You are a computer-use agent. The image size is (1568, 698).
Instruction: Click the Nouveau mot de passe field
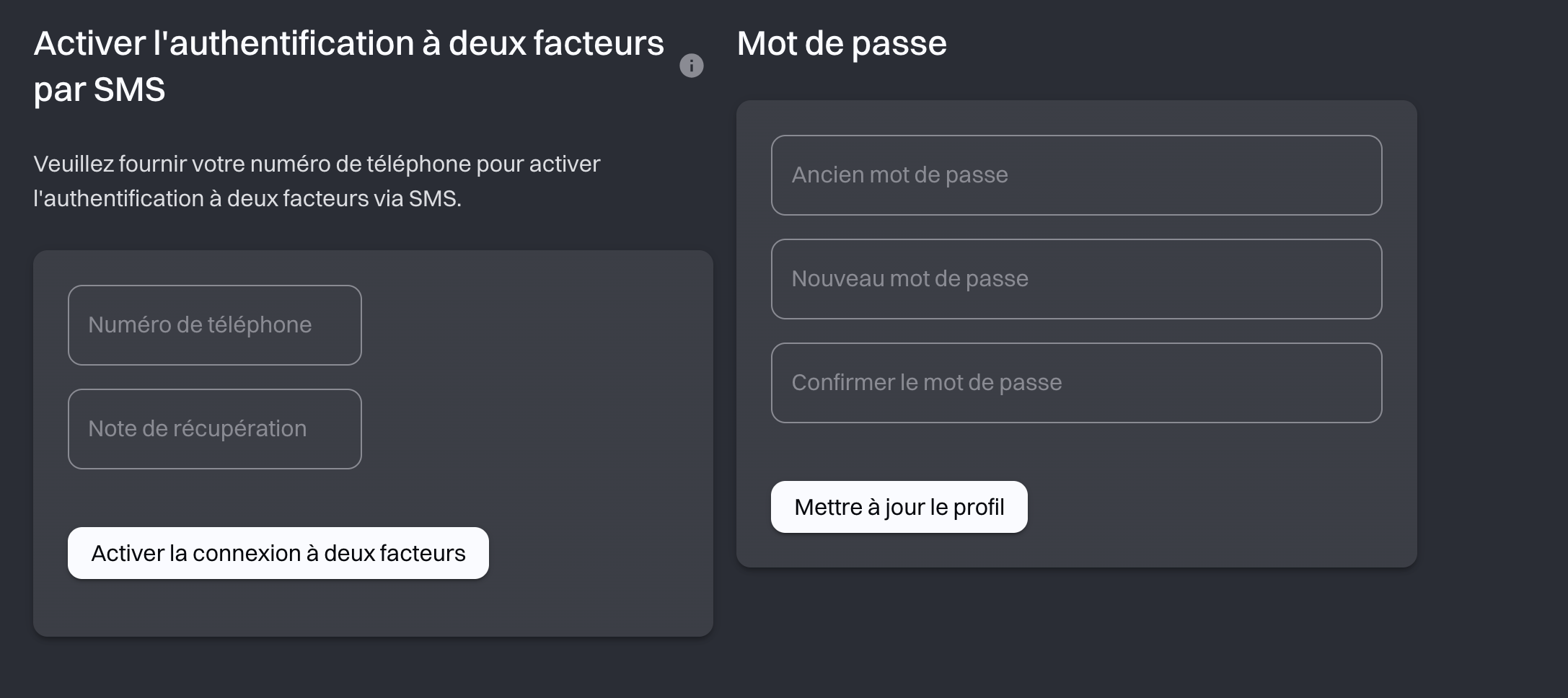[x=1075, y=279]
